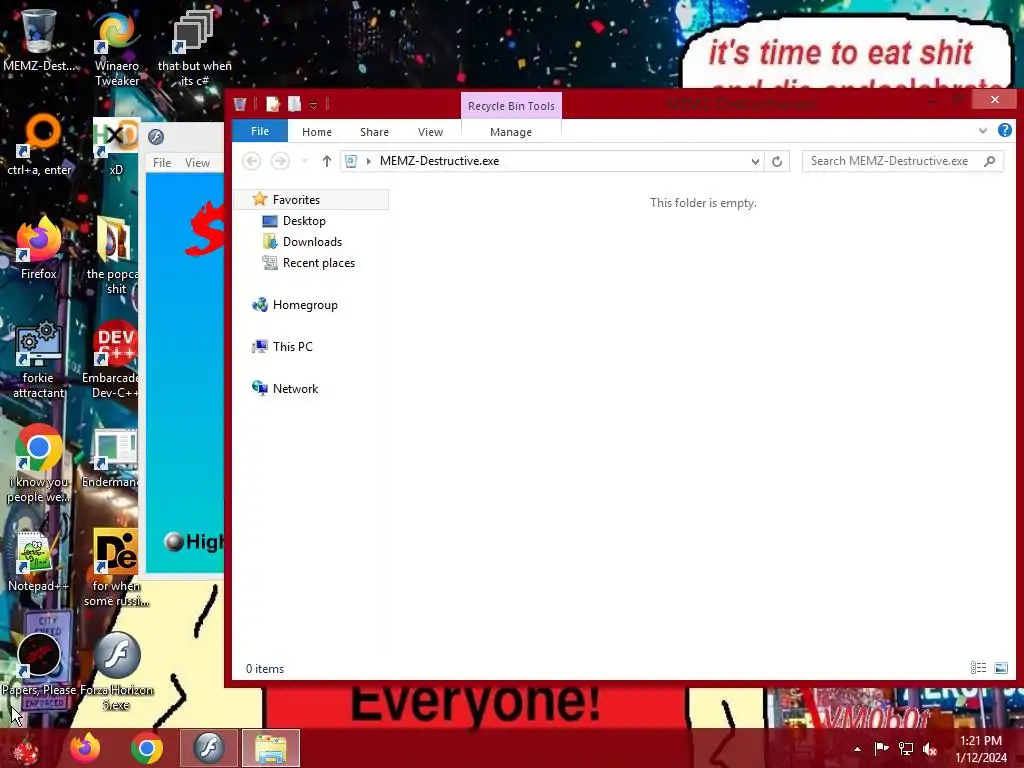Select 'the popcap shit' desktop folder
1024x768 pixels.
(112, 256)
